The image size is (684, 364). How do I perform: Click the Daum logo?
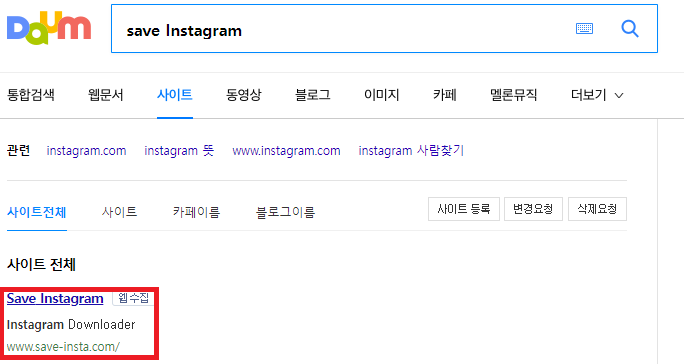pyautogui.click(x=49, y=29)
